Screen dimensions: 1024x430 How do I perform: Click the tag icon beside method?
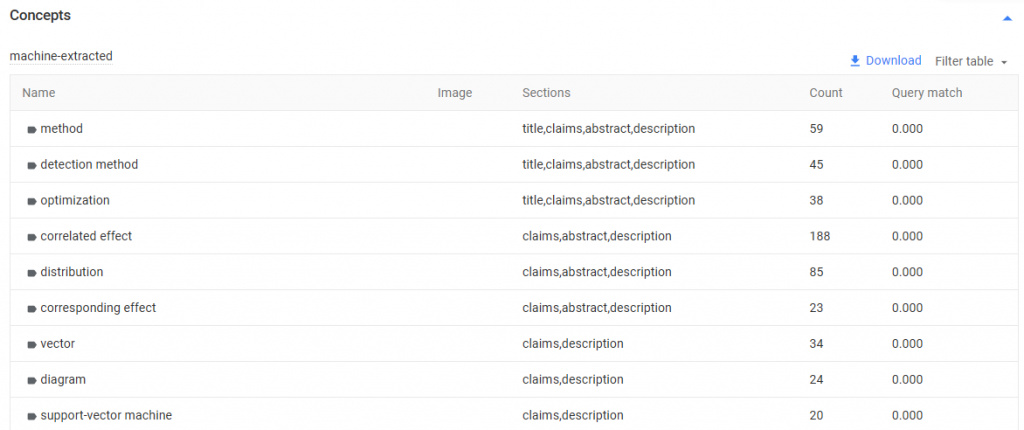tap(32, 129)
